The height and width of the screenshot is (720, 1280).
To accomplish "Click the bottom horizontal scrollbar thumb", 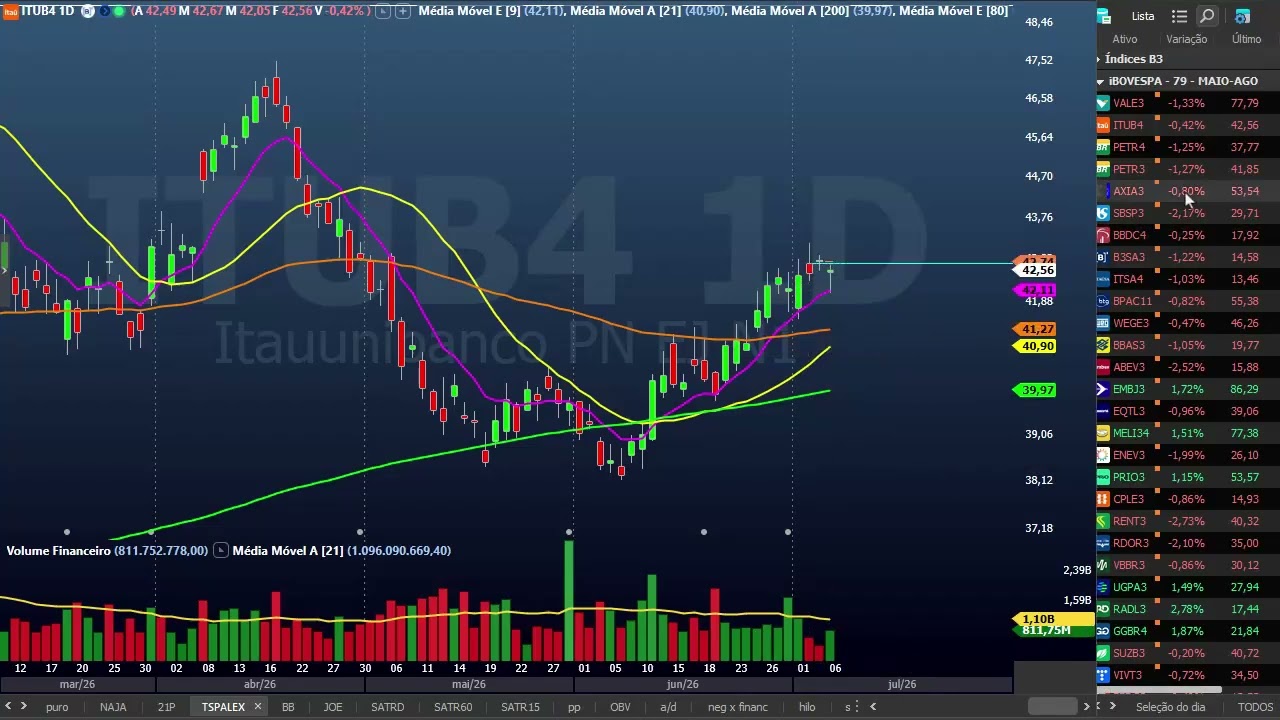I will 1052,707.
